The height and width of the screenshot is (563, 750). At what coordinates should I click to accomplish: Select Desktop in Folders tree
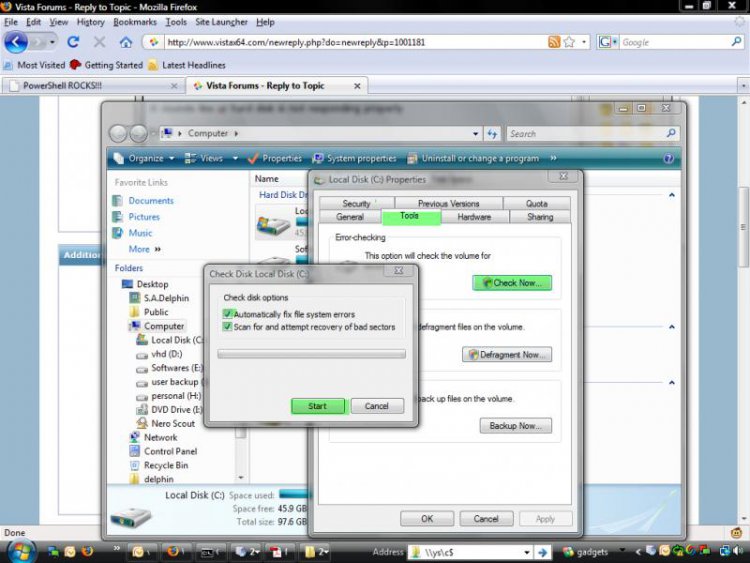(x=153, y=284)
